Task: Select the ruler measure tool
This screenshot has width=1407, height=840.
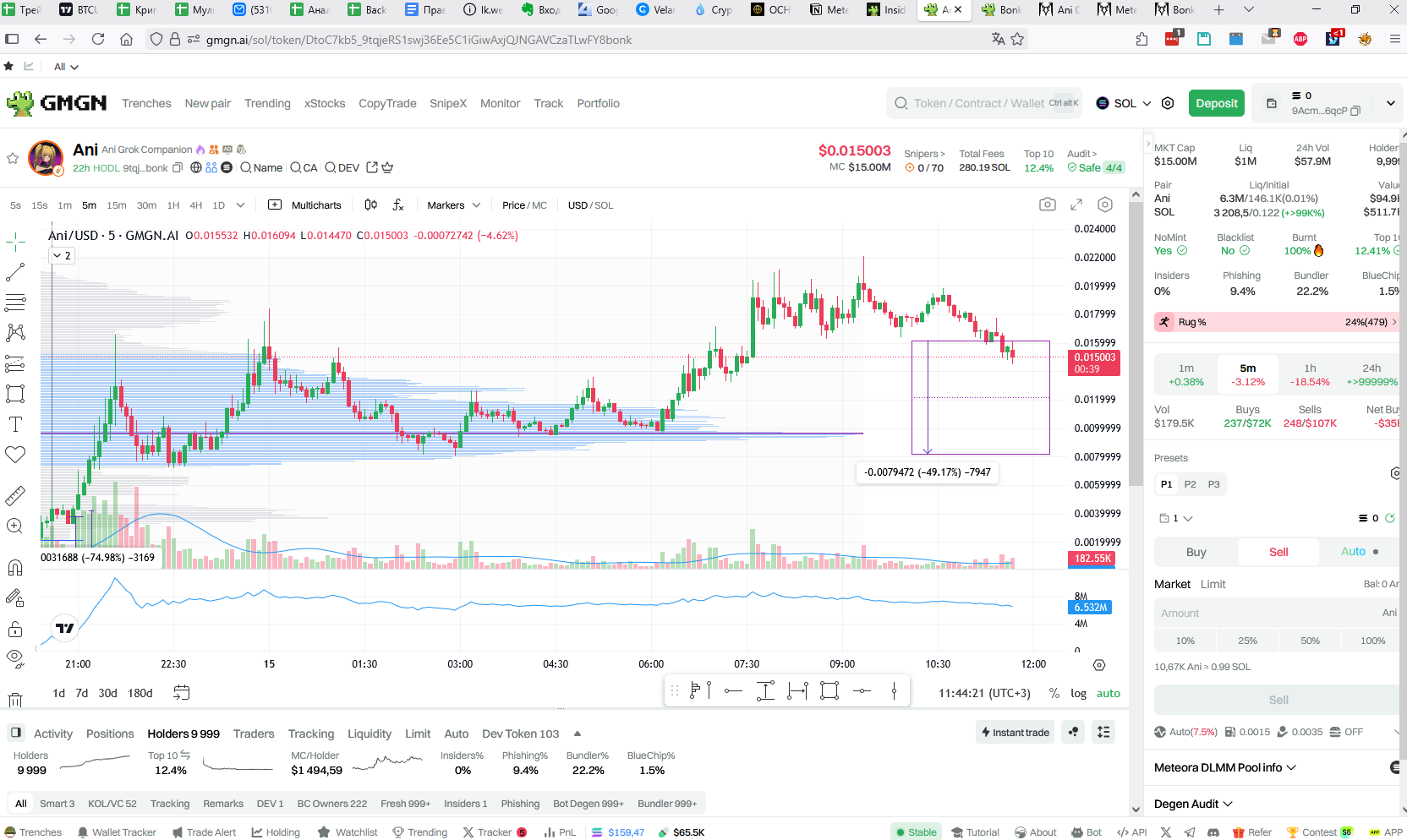Action: point(15,495)
